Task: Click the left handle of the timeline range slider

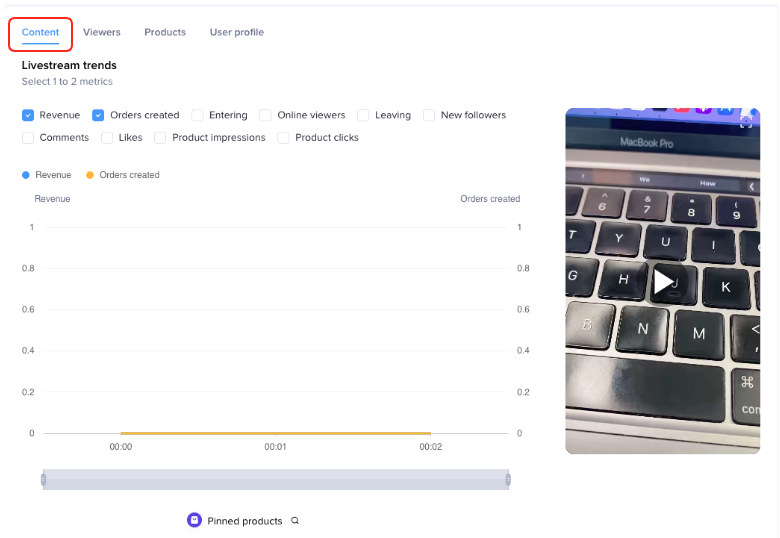Action: [x=43, y=480]
